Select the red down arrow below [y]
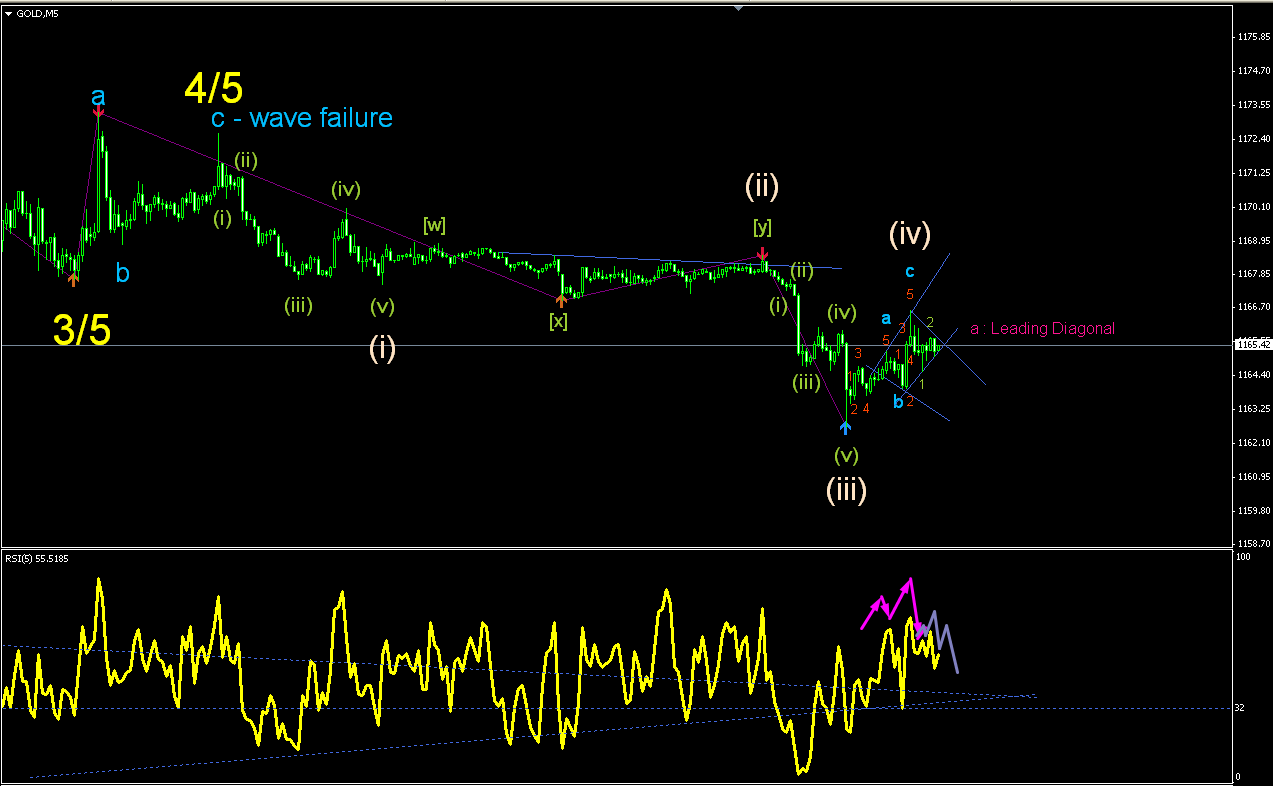1273x786 pixels. pos(763,253)
